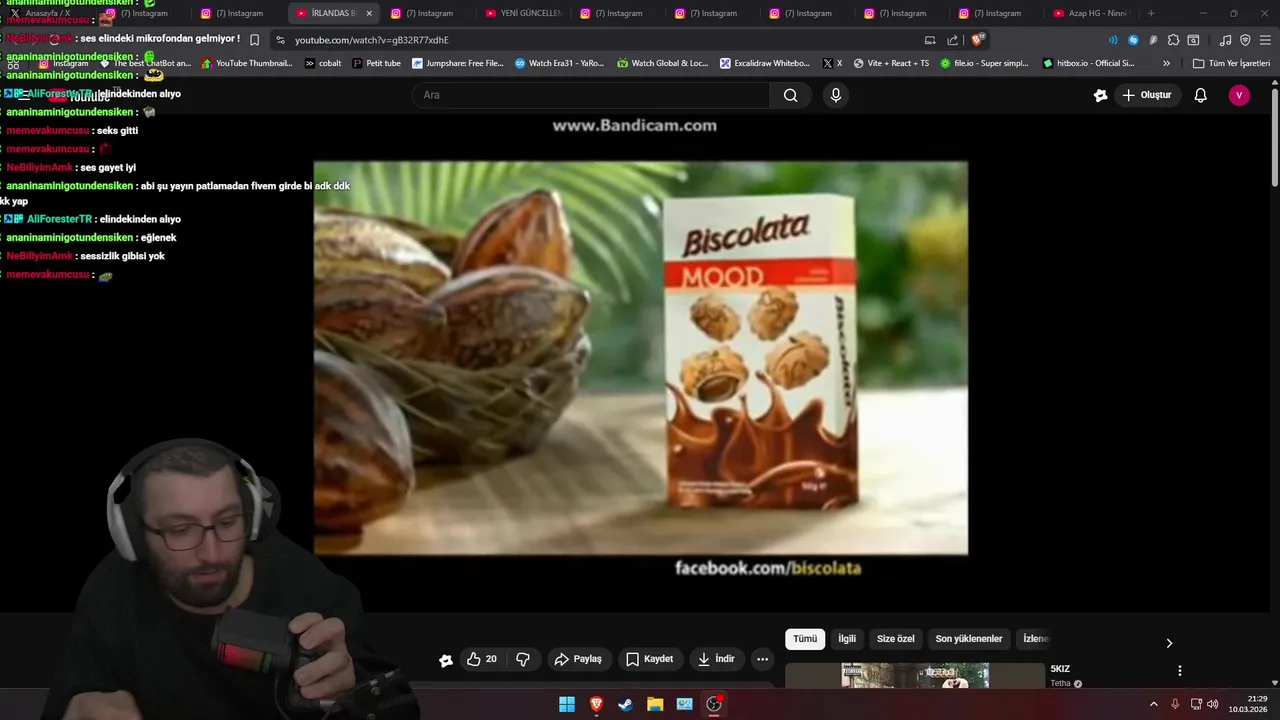1280x720 pixels.
Task: Open the YouTube notifications bell
Action: pos(1201,95)
